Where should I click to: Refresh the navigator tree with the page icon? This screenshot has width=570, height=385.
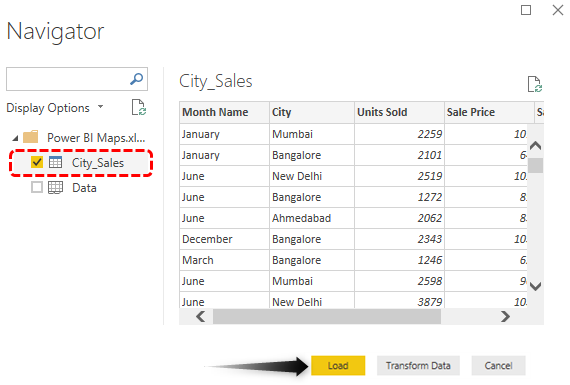[x=139, y=107]
